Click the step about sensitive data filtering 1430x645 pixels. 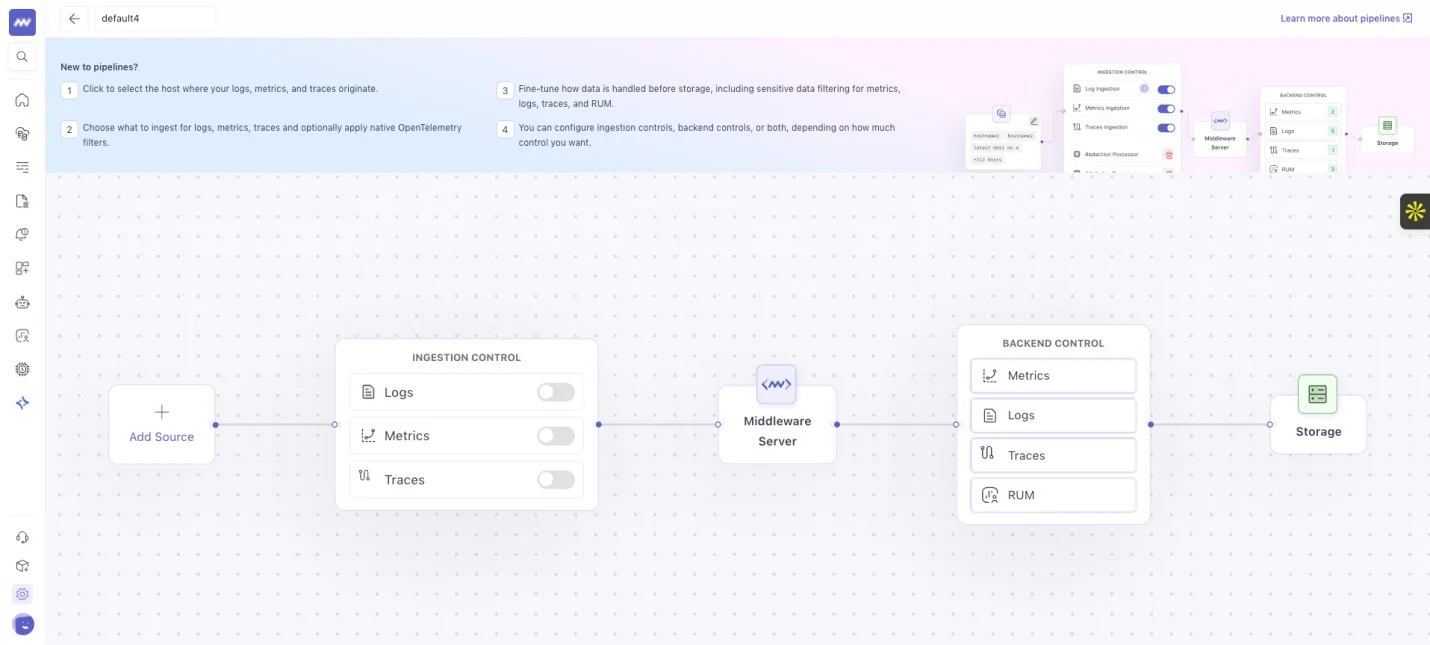click(x=709, y=96)
